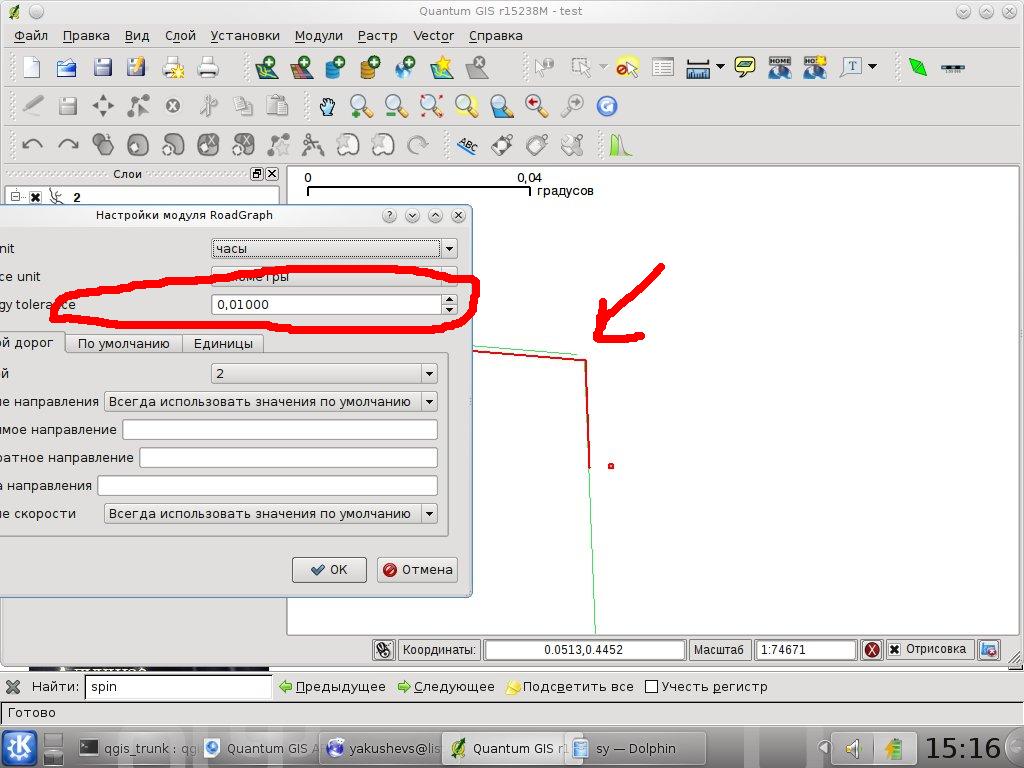The height and width of the screenshot is (768, 1024).
Task: Stop map rendering with the red X button
Action: [x=872, y=650]
